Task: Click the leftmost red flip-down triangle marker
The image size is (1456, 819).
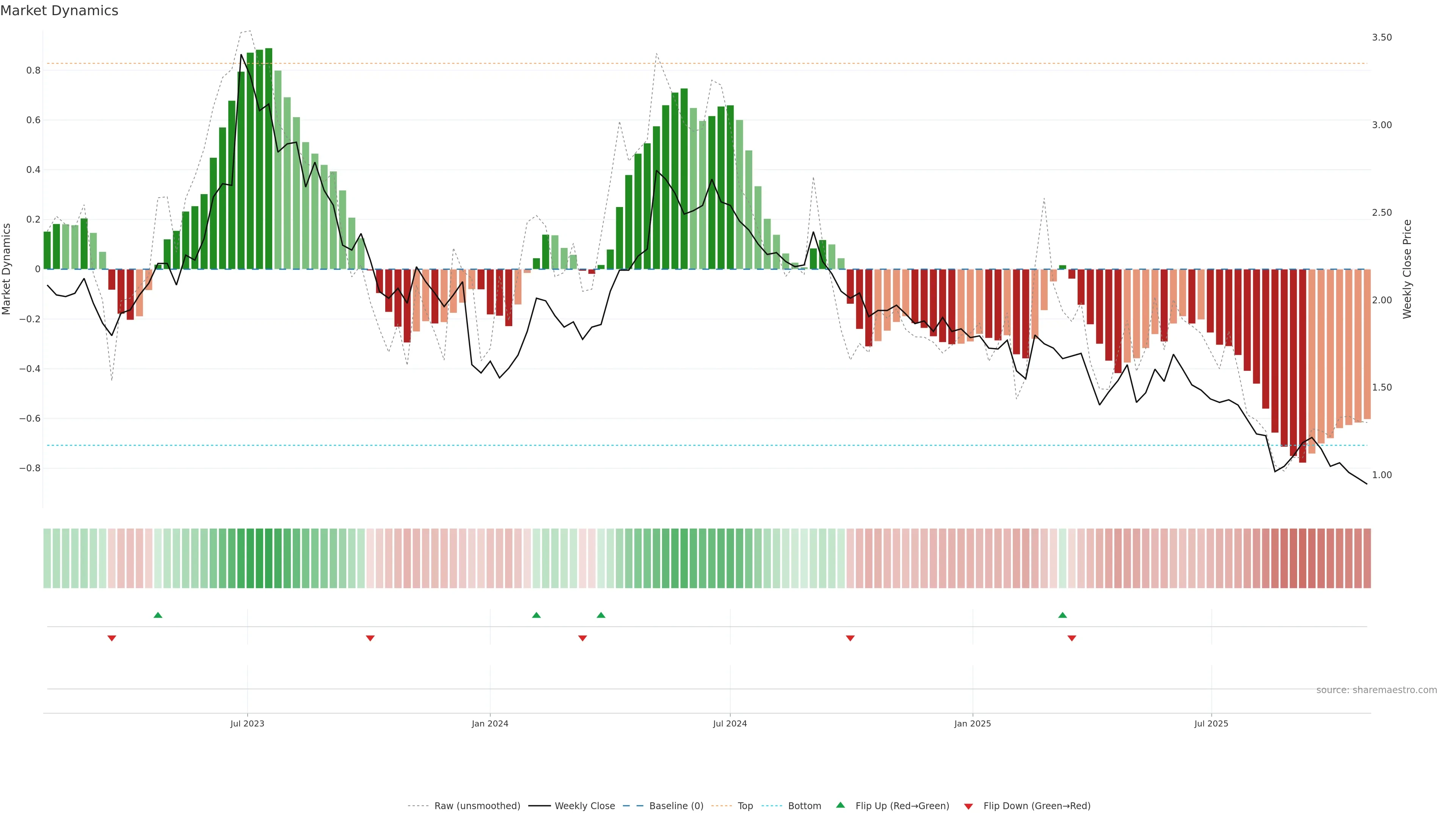Action: (x=112, y=638)
